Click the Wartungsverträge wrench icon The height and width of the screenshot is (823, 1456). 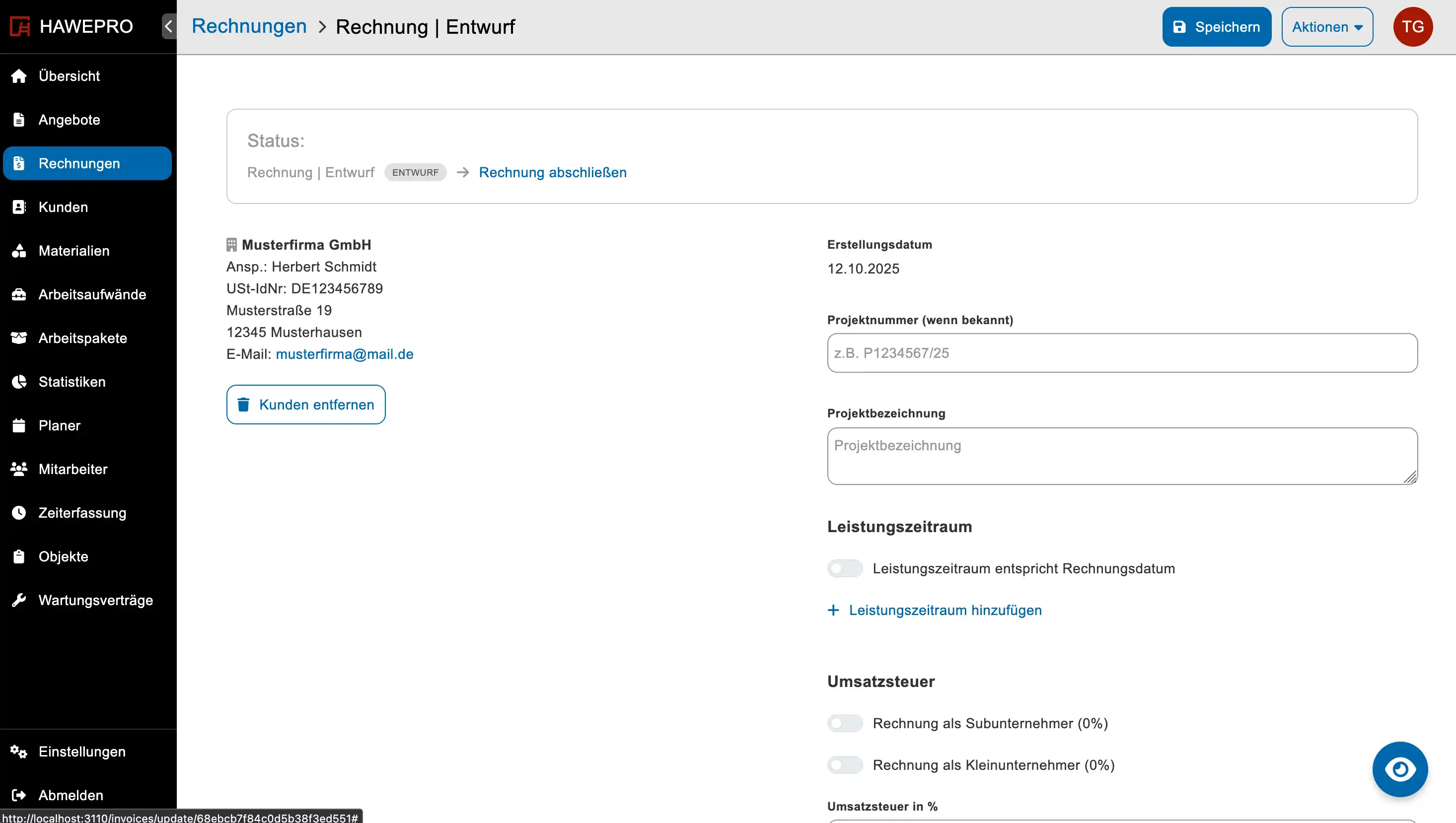pyautogui.click(x=19, y=600)
